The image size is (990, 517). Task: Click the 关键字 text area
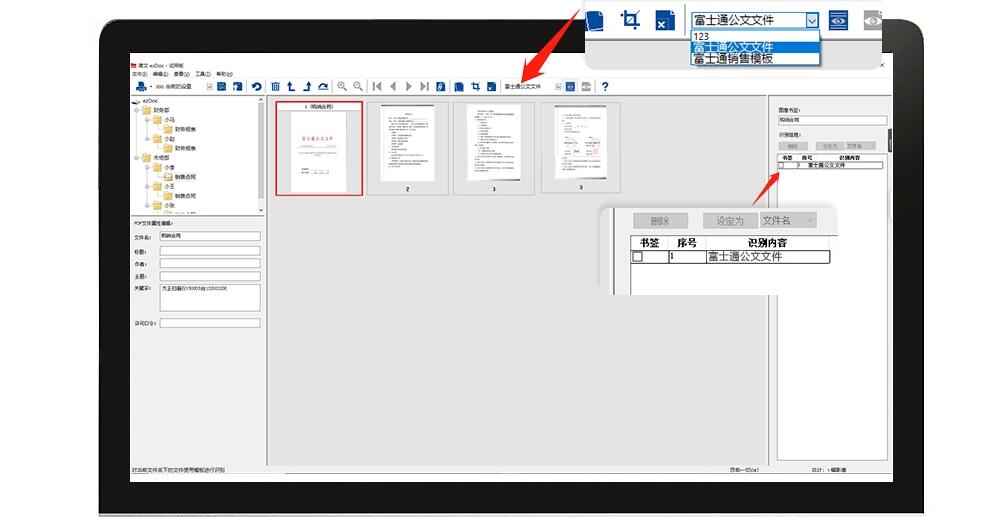click(x=210, y=297)
